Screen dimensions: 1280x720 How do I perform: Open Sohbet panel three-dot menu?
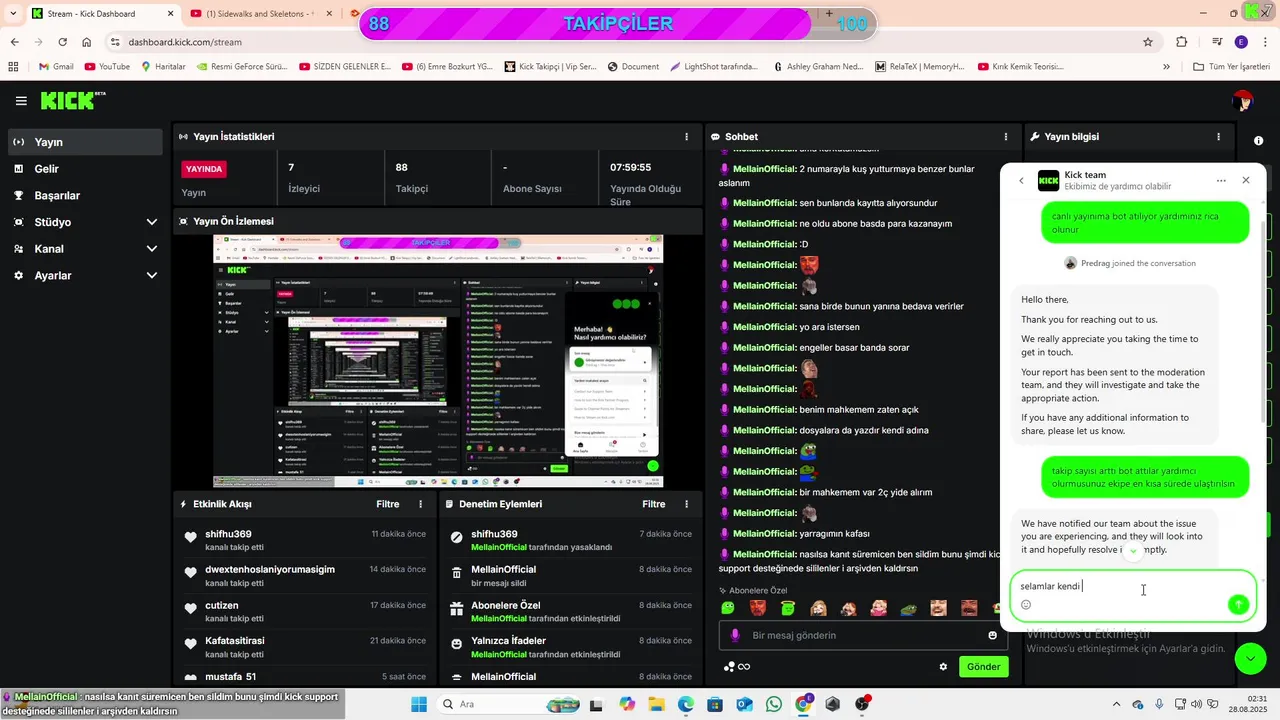pyautogui.click(x=1006, y=137)
